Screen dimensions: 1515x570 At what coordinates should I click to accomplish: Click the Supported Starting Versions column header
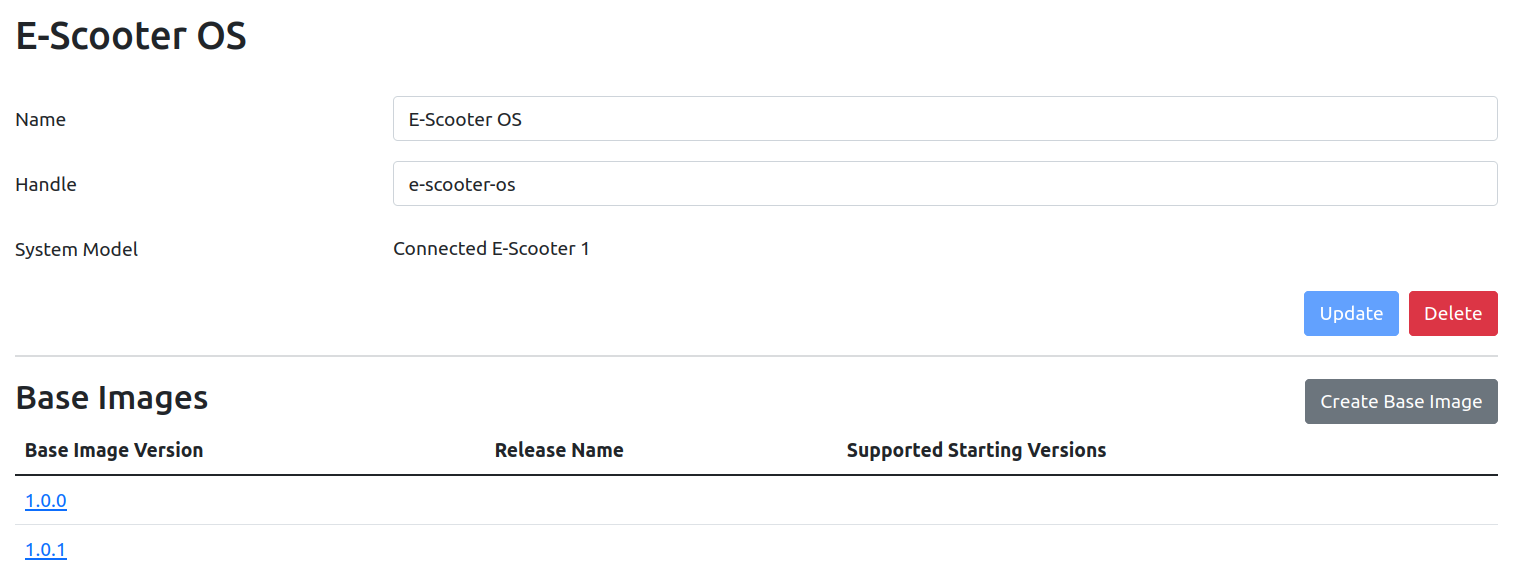[x=976, y=450]
